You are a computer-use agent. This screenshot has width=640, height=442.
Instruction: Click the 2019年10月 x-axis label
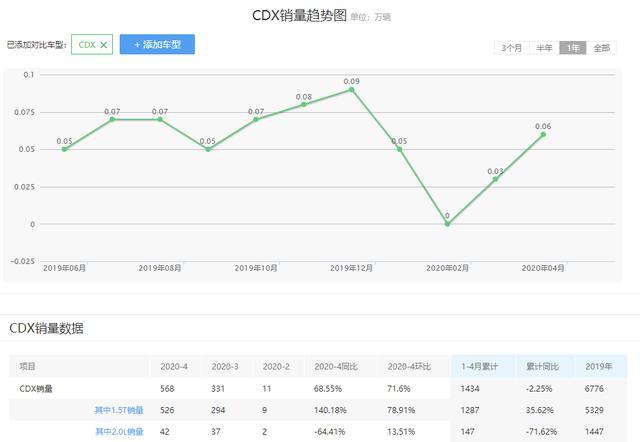pos(256,268)
